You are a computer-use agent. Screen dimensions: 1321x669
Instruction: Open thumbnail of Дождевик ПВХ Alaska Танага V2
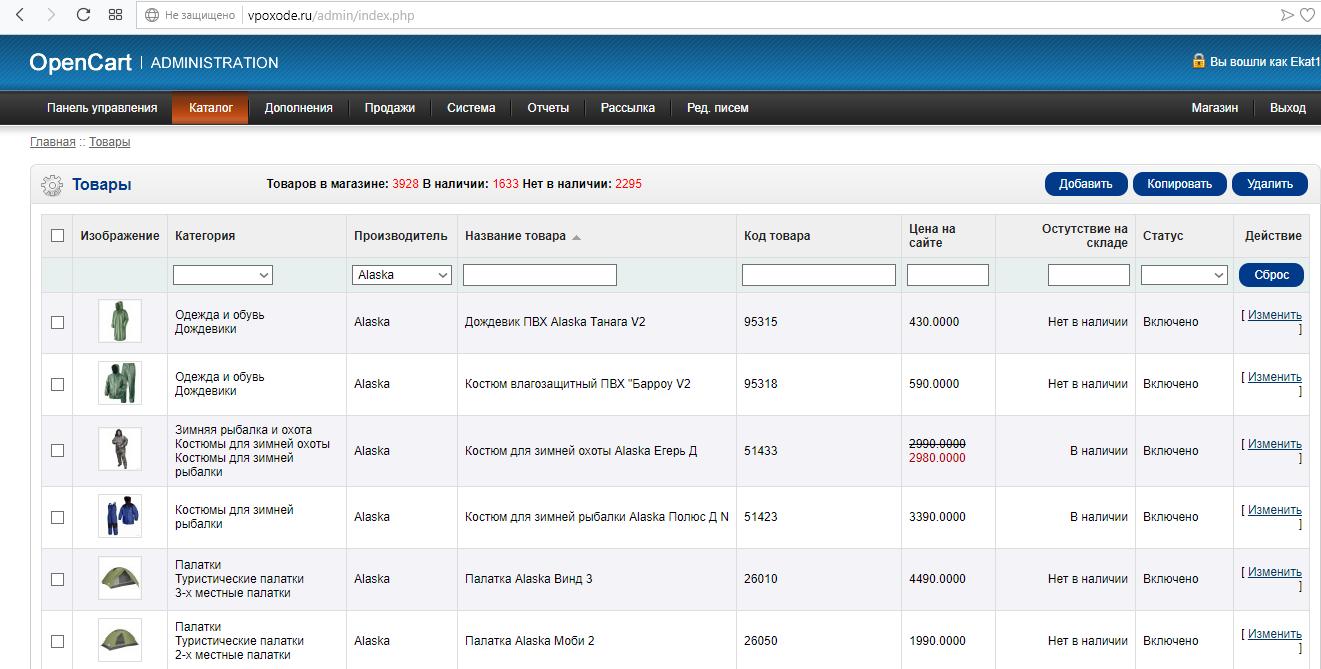tap(120, 321)
